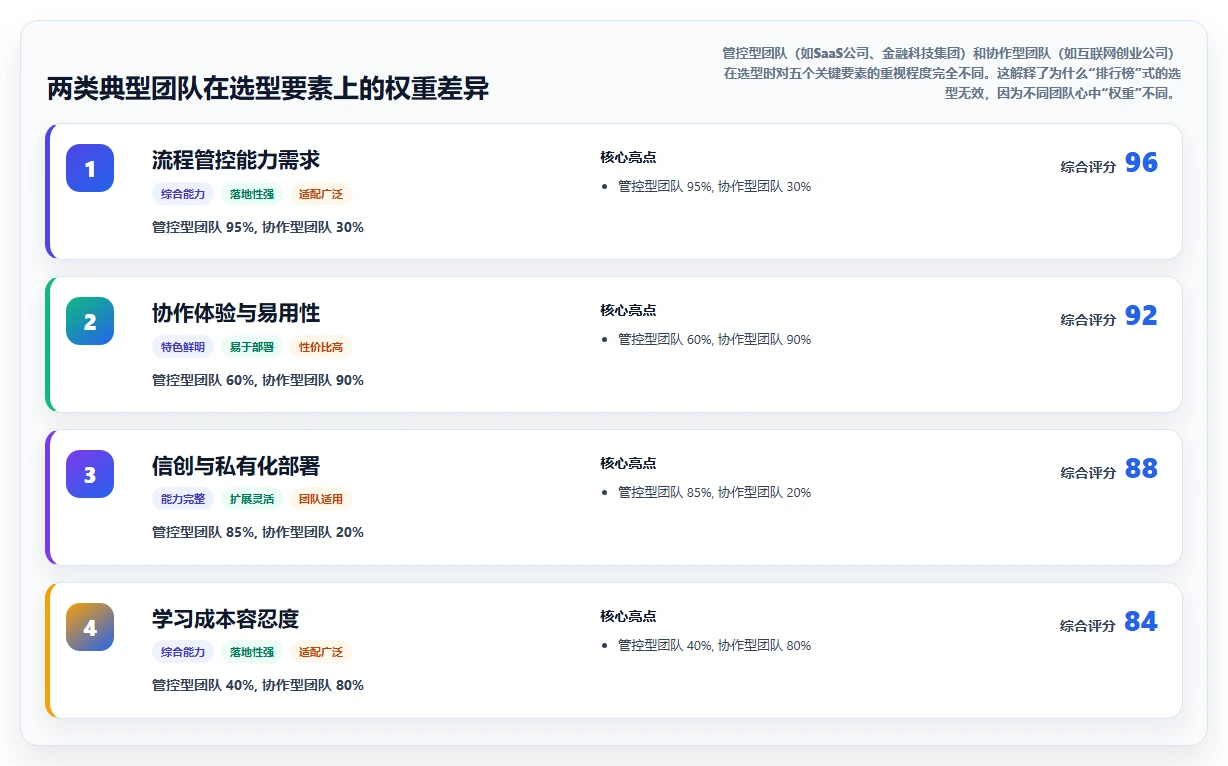
Task: Click 核心亮点 label in the 流程管控能力需求 card
Action: tap(628, 157)
